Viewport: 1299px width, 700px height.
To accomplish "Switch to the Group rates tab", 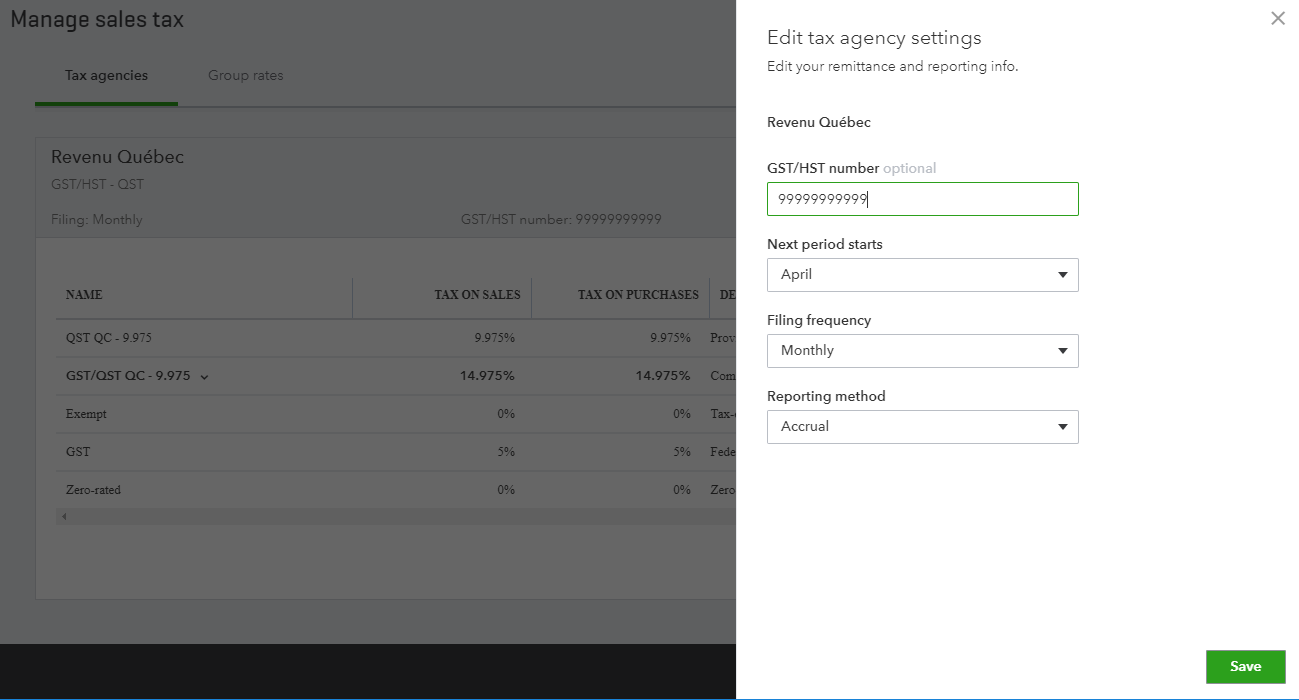I will pyautogui.click(x=245, y=76).
